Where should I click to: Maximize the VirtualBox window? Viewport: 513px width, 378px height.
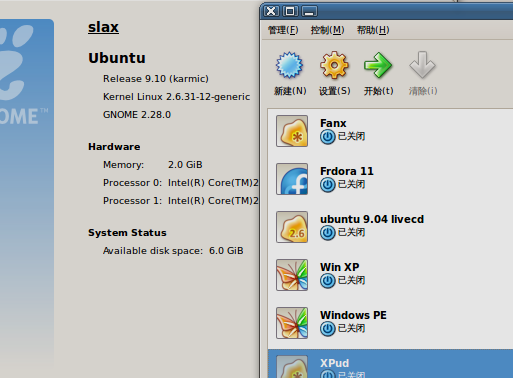pyautogui.click(x=290, y=11)
